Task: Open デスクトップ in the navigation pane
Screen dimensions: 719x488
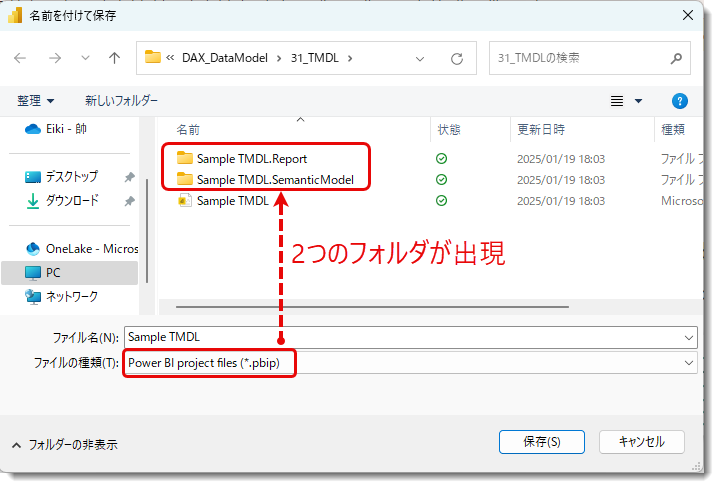Action: point(61,177)
